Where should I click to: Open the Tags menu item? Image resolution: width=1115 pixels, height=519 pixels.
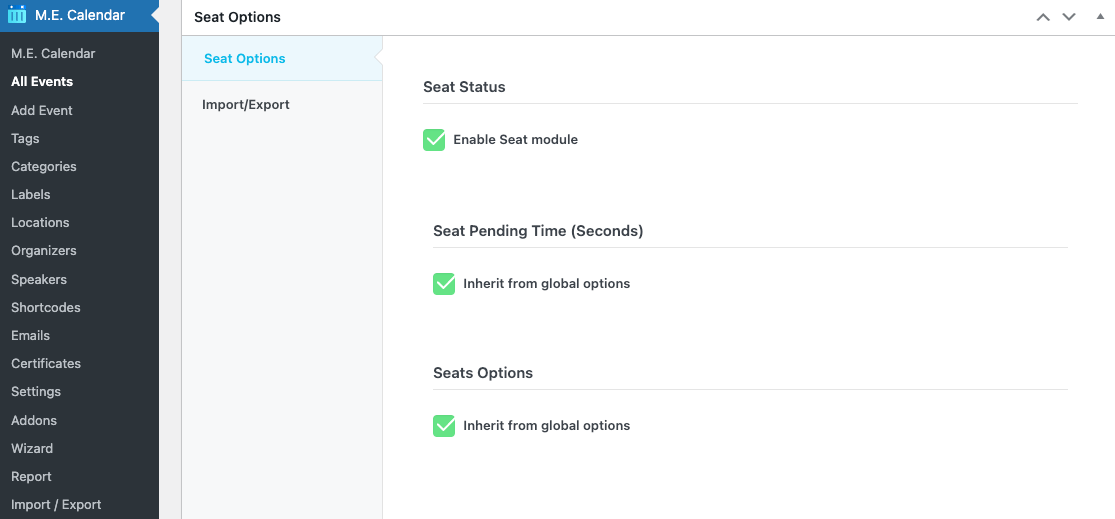click(25, 139)
